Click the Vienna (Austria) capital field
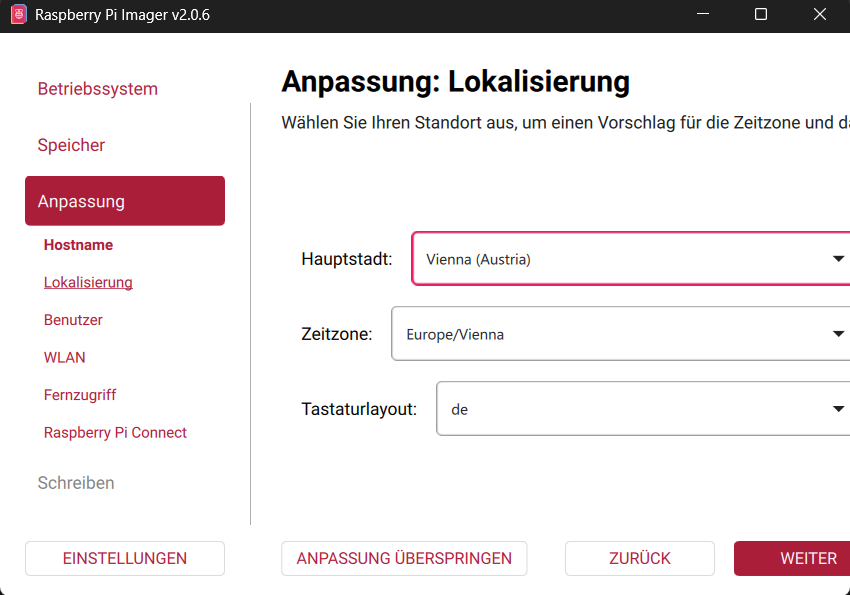The image size is (850, 595). [x=600, y=258]
